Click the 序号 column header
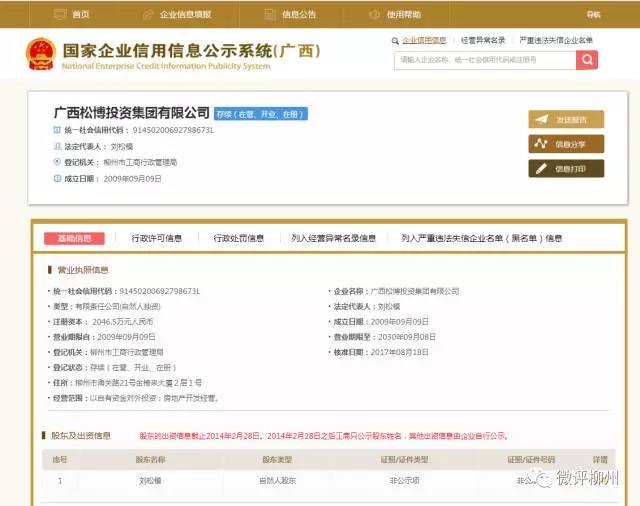This screenshot has height=506, width=640. tap(60, 459)
